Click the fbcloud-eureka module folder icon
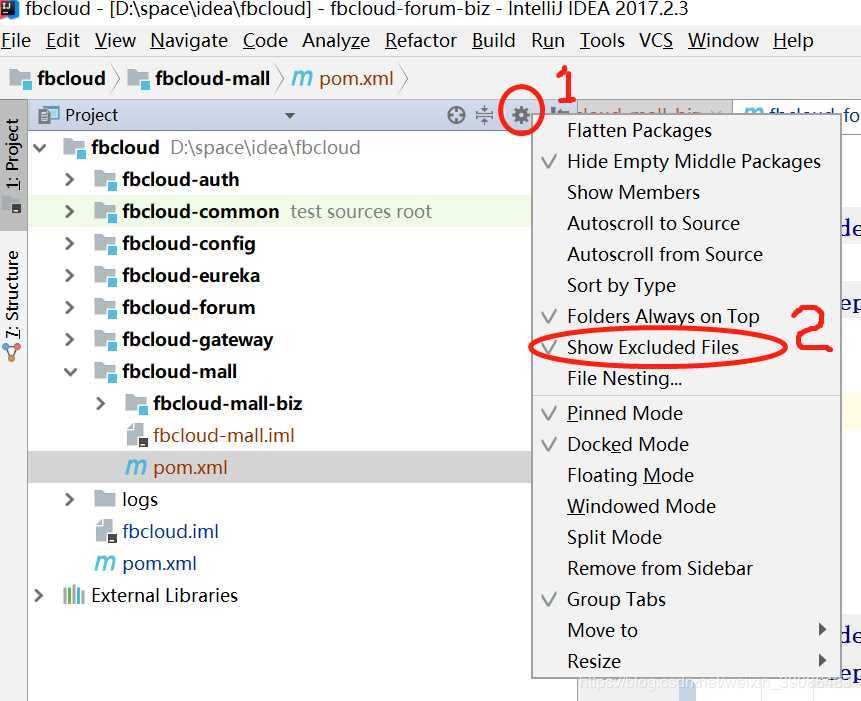Image resolution: width=861 pixels, height=701 pixels. (105, 276)
